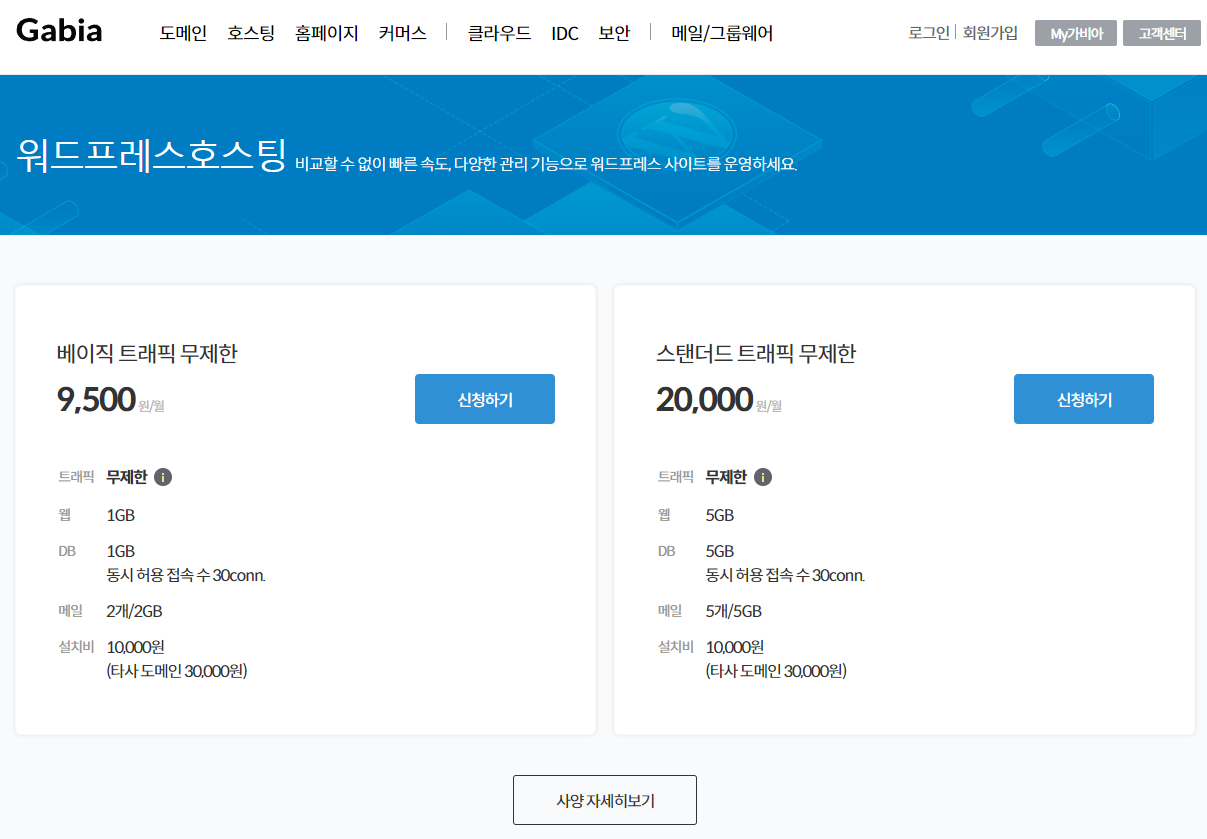Open the 보안 menu
The width and height of the screenshot is (1207, 839).
pos(613,32)
